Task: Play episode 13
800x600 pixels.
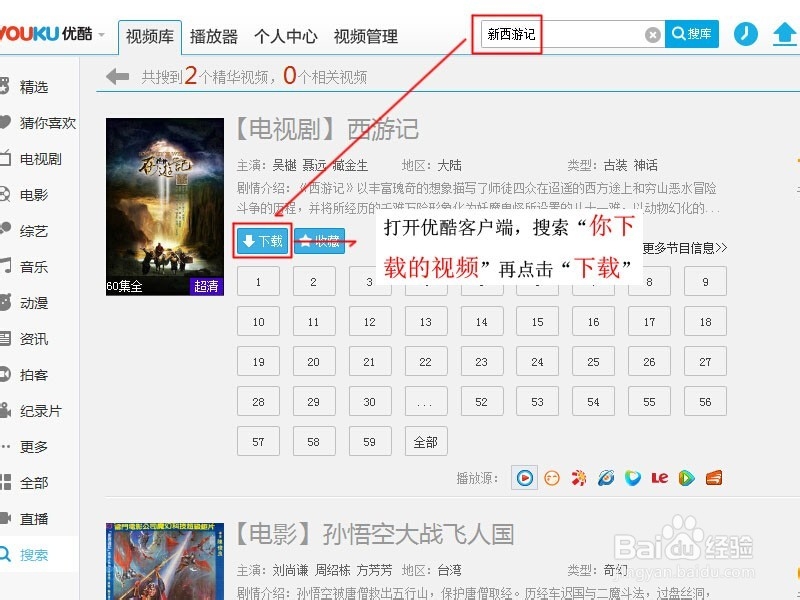Action: pyautogui.click(x=426, y=321)
